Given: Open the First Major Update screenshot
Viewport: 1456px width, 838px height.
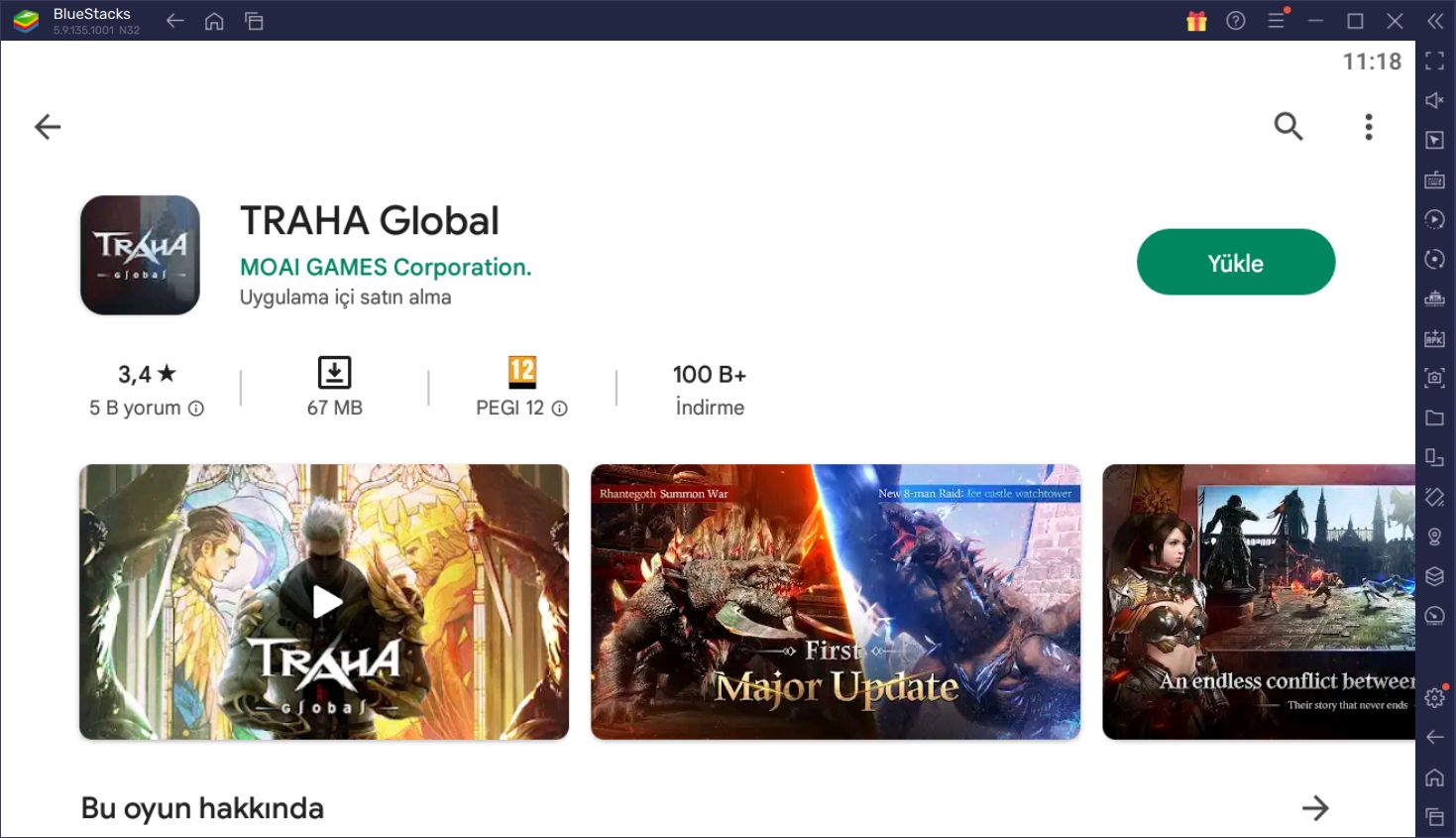Looking at the screenshot, I should click(836, 602).
